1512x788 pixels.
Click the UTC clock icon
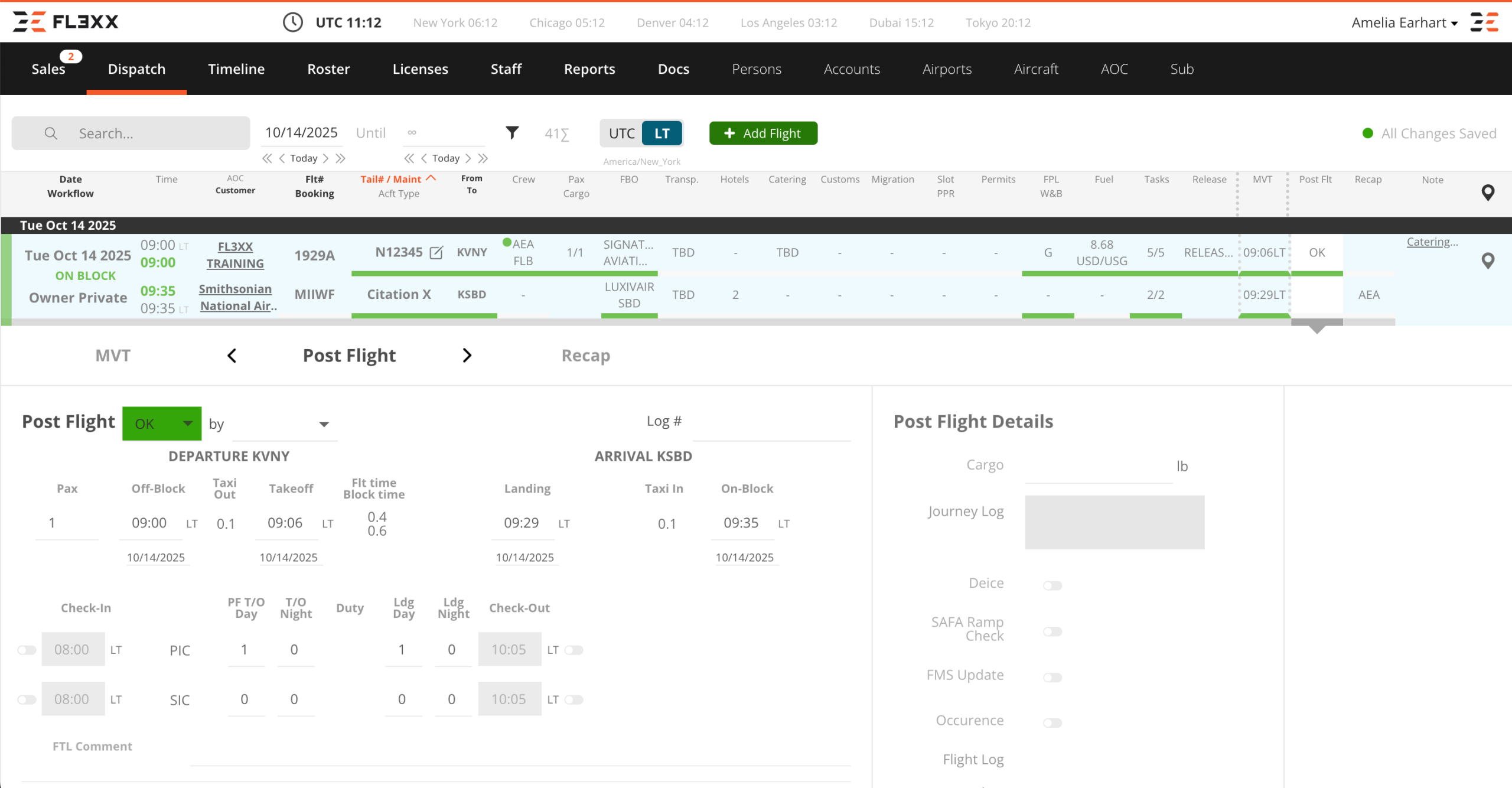coord(292,22)
